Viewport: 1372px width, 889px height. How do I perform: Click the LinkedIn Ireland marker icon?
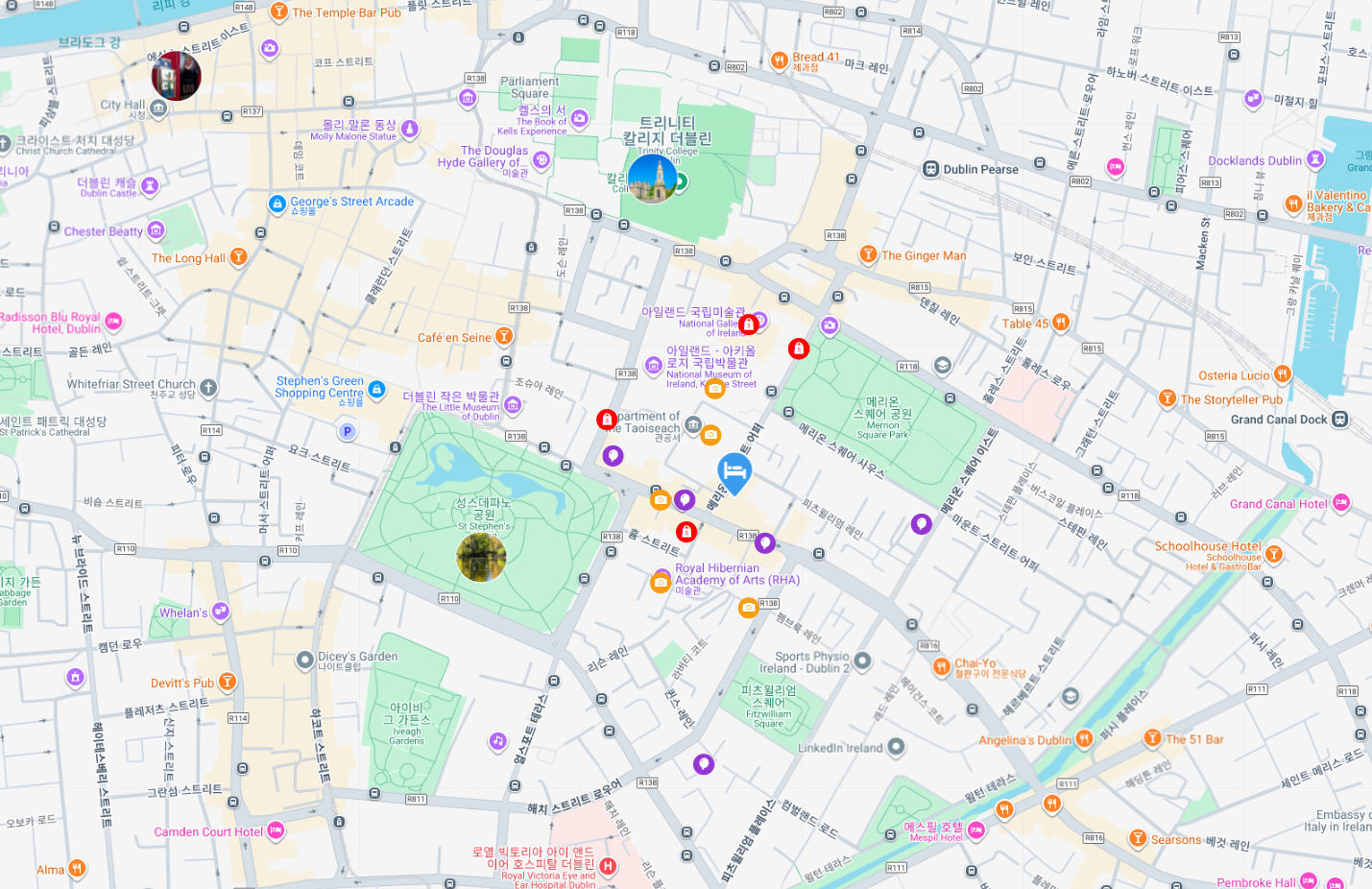pyautogui.click(x=896, y=746)
